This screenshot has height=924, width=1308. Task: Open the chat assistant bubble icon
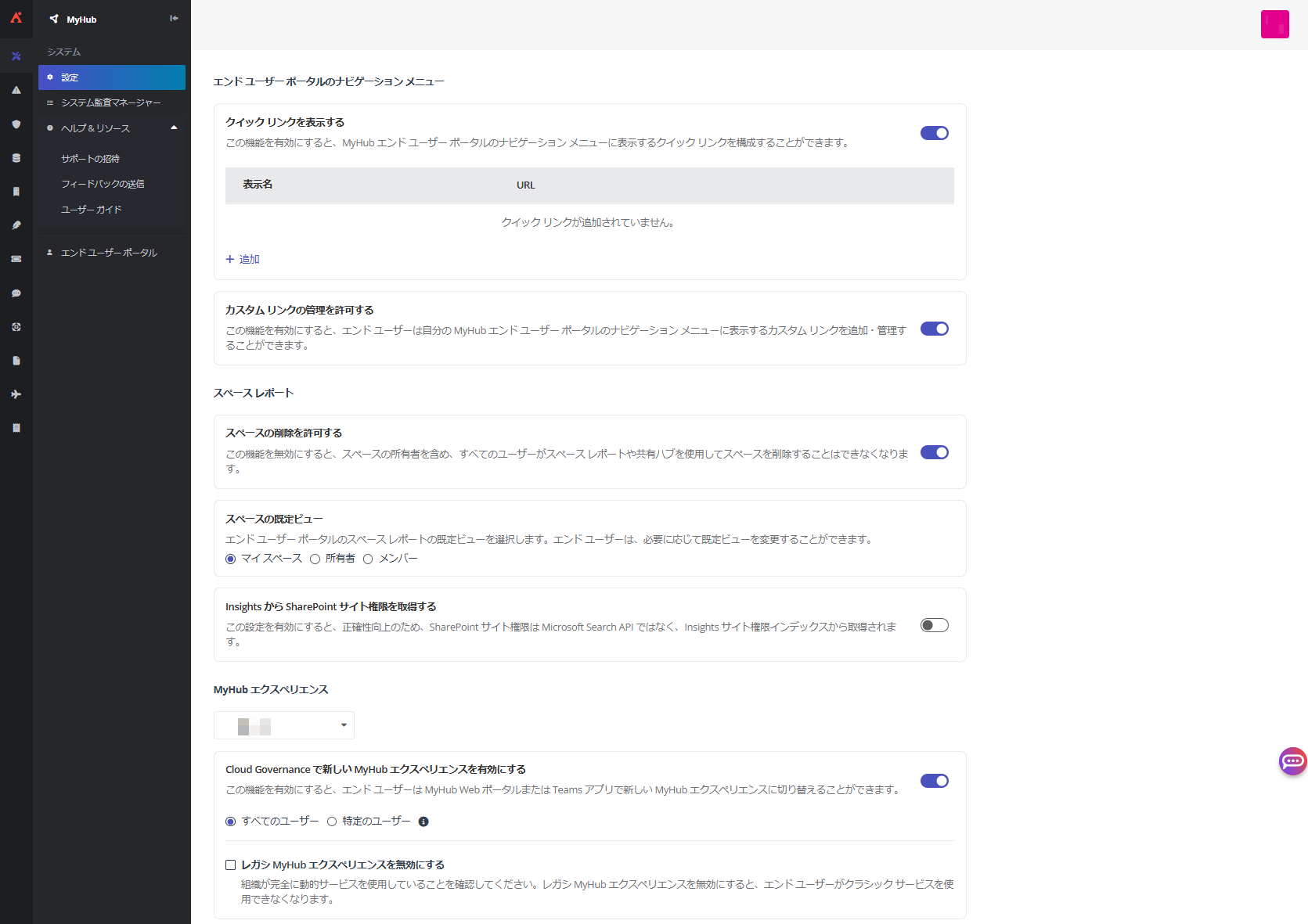[1292, 760]
